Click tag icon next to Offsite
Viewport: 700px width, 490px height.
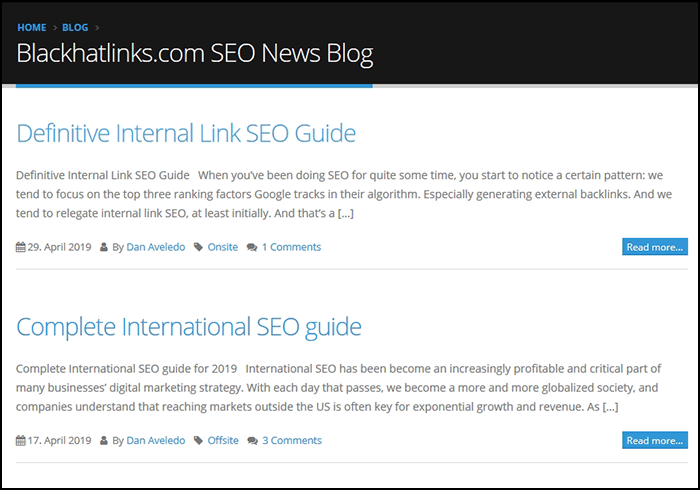[198, 440]
